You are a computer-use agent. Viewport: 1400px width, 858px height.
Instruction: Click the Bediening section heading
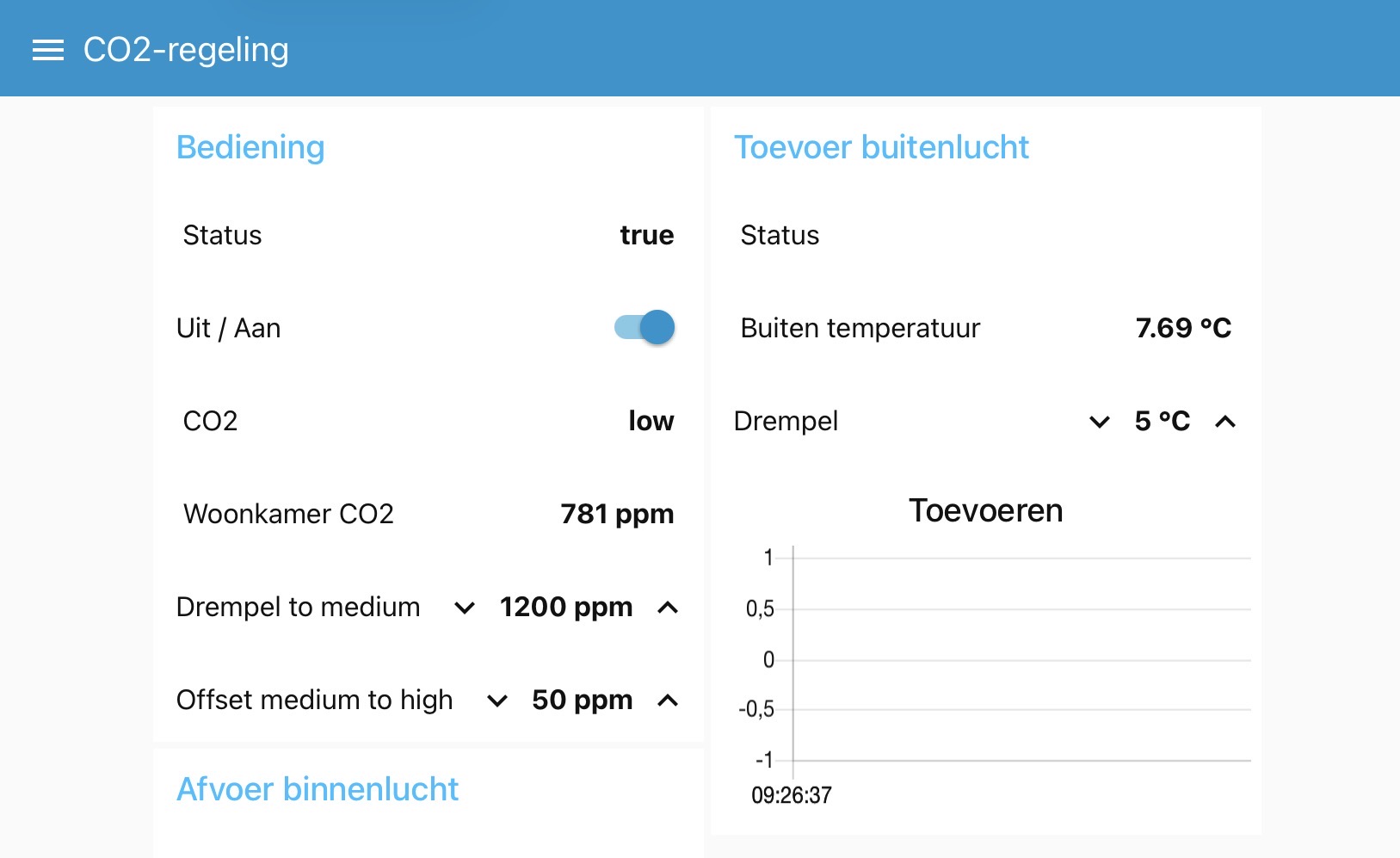click(250, 147)
